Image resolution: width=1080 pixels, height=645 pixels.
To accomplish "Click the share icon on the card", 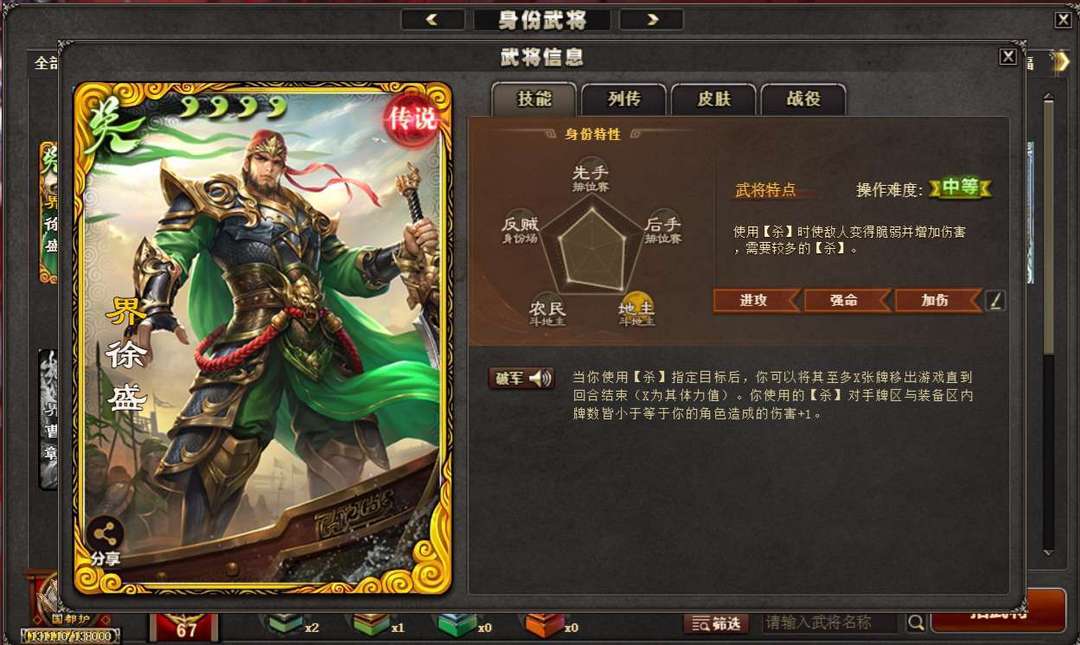I will pos(105,533).
